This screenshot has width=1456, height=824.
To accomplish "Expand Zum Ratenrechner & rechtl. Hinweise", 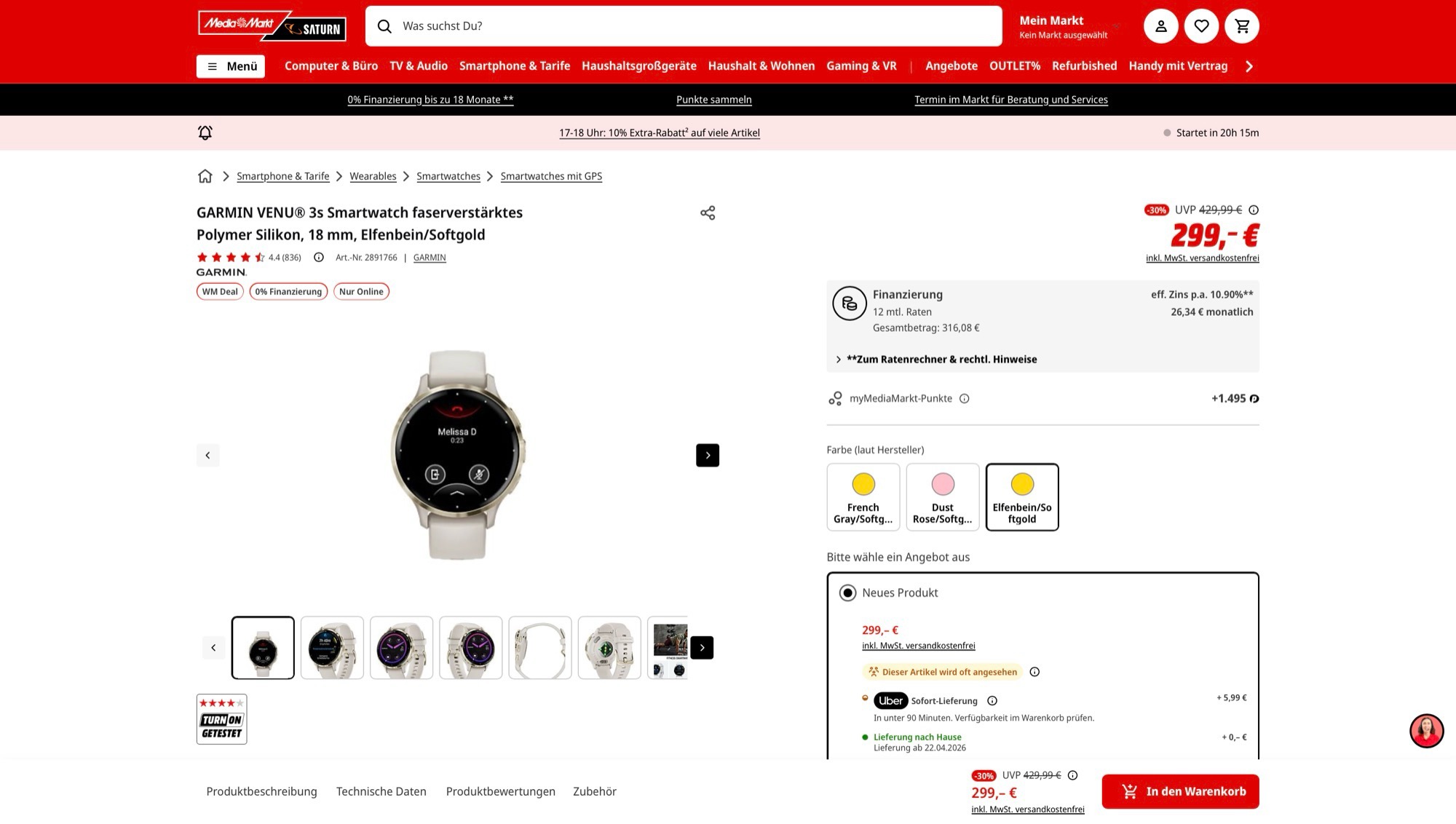I will (941, 360).
